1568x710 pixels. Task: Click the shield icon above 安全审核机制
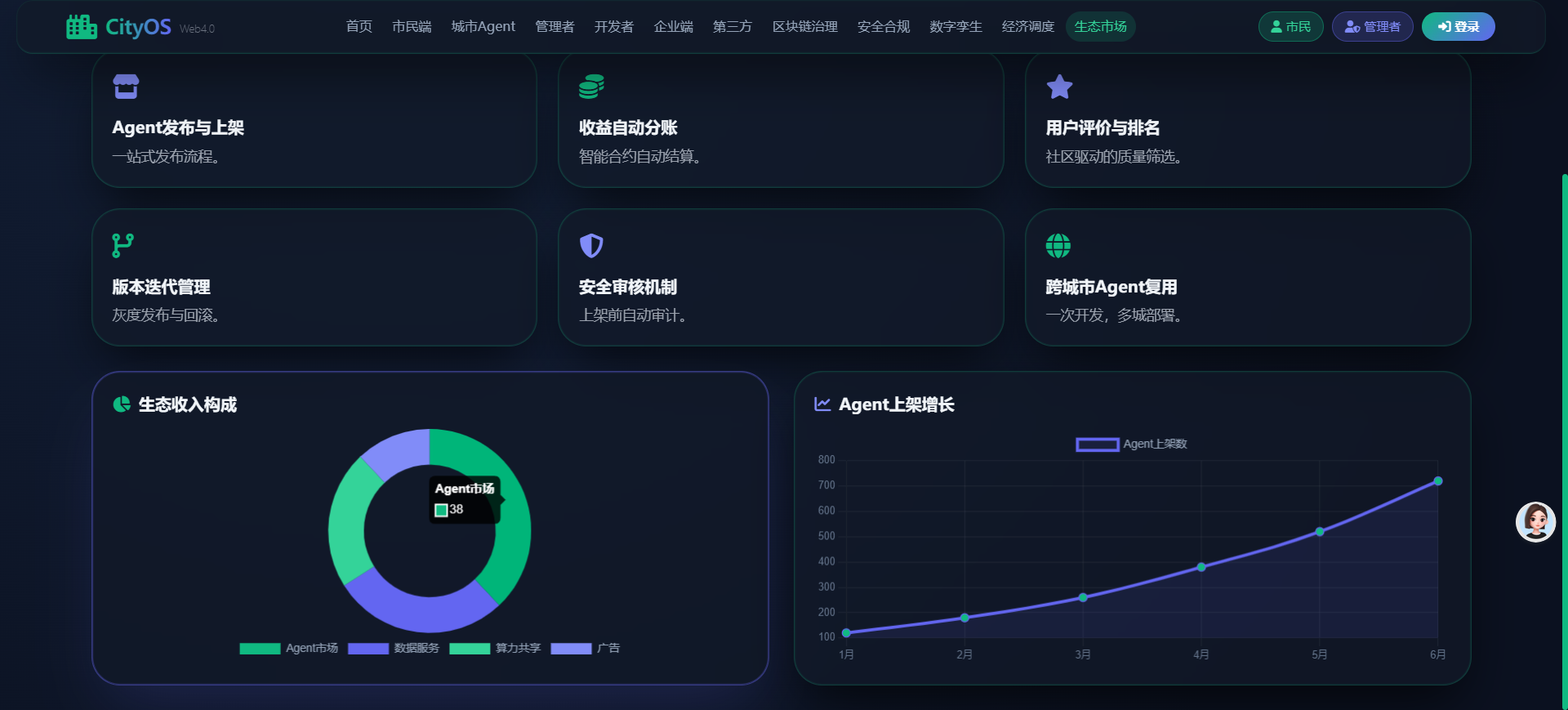(591, 245)
